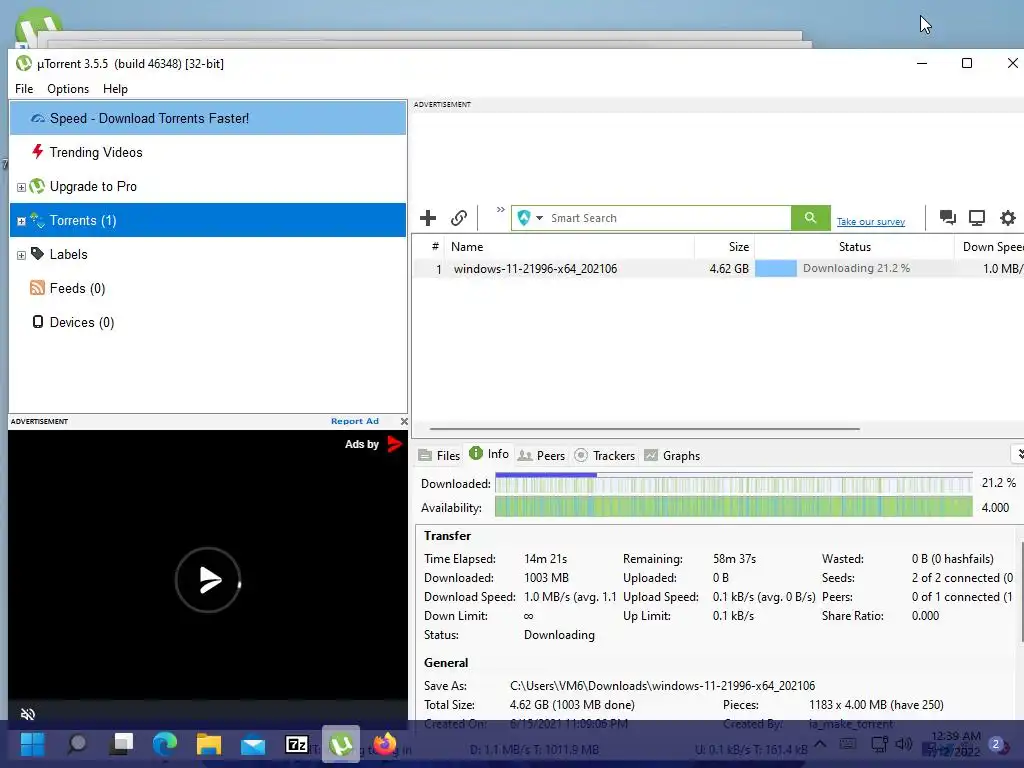
Task: Expand the Labels tree node
Action: click(x=21, y=255)
